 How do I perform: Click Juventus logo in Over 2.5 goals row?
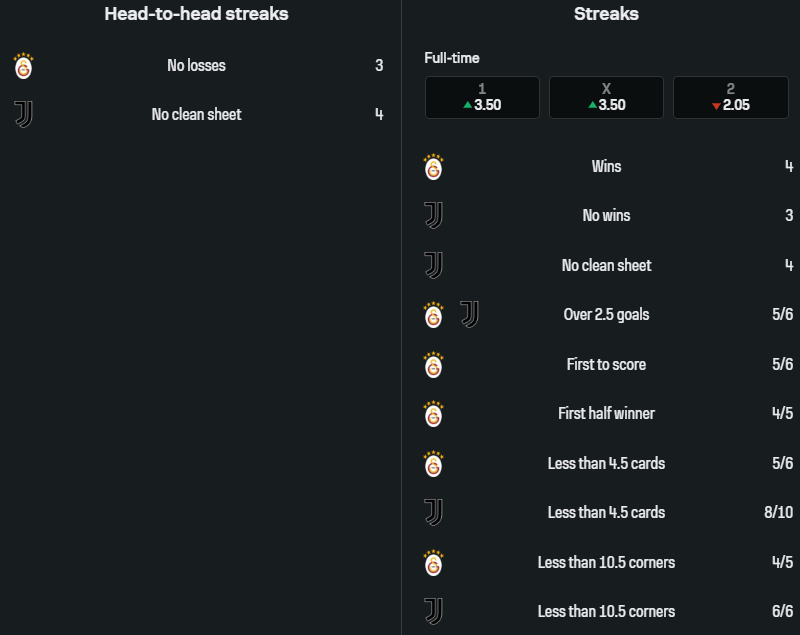coord(469,314)
